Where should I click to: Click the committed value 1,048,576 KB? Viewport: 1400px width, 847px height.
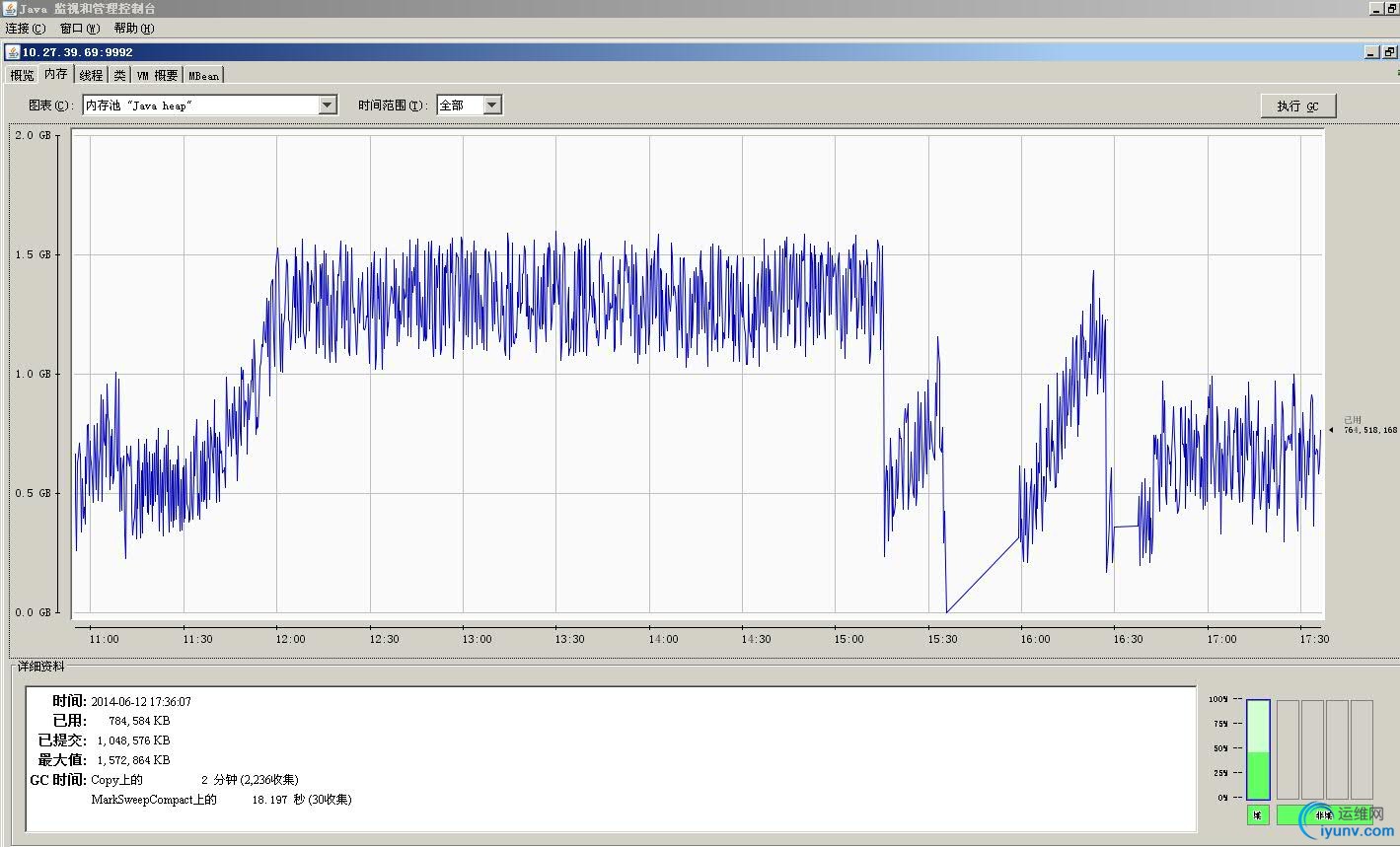133,741
